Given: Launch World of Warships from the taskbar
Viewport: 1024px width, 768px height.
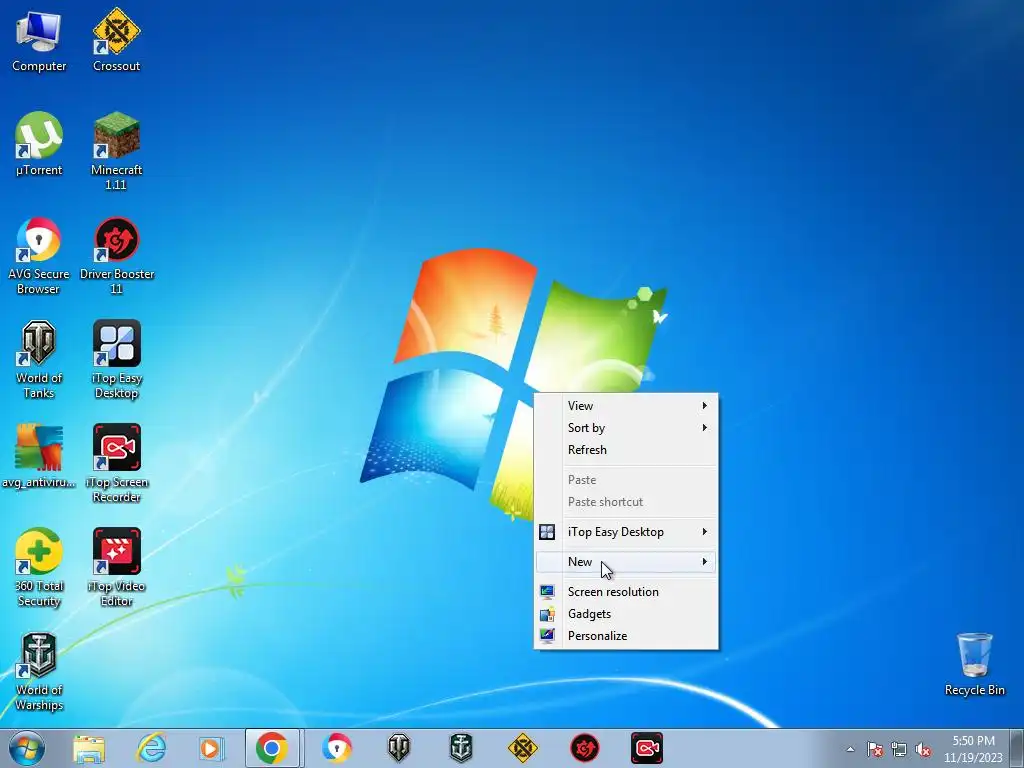Looking at the screenshot, I should click(460, 748).
